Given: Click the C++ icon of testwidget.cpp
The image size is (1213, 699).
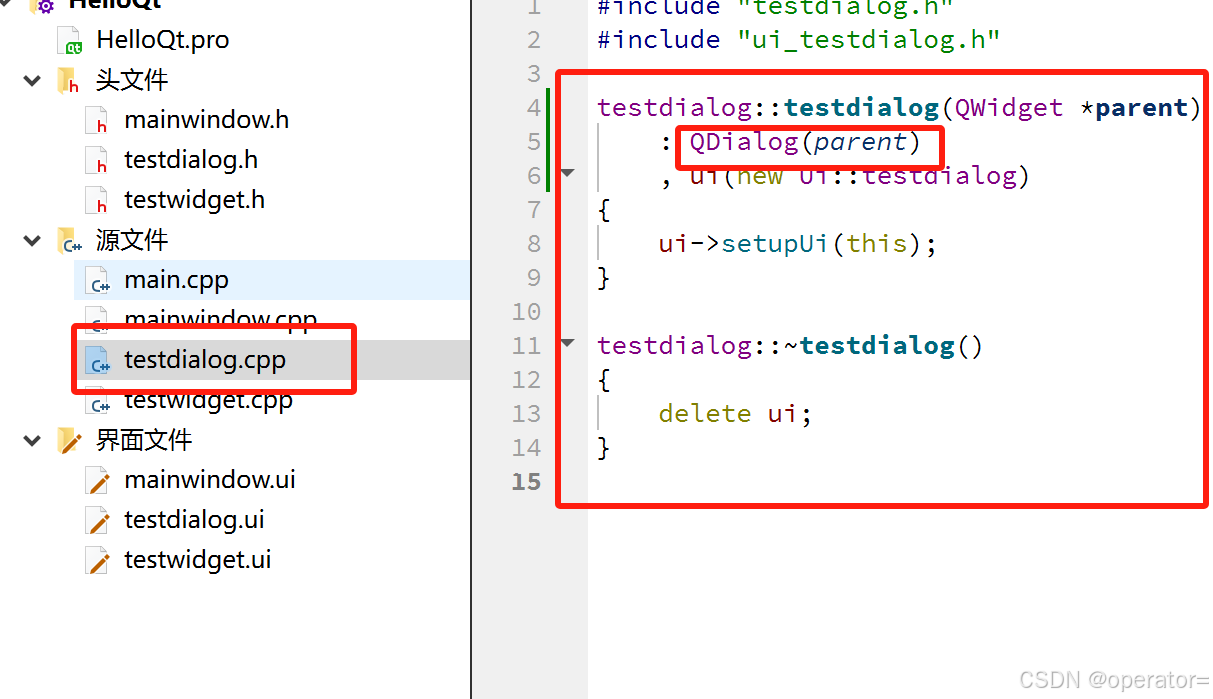Looking at the screenshot, I should pos(98,401).
